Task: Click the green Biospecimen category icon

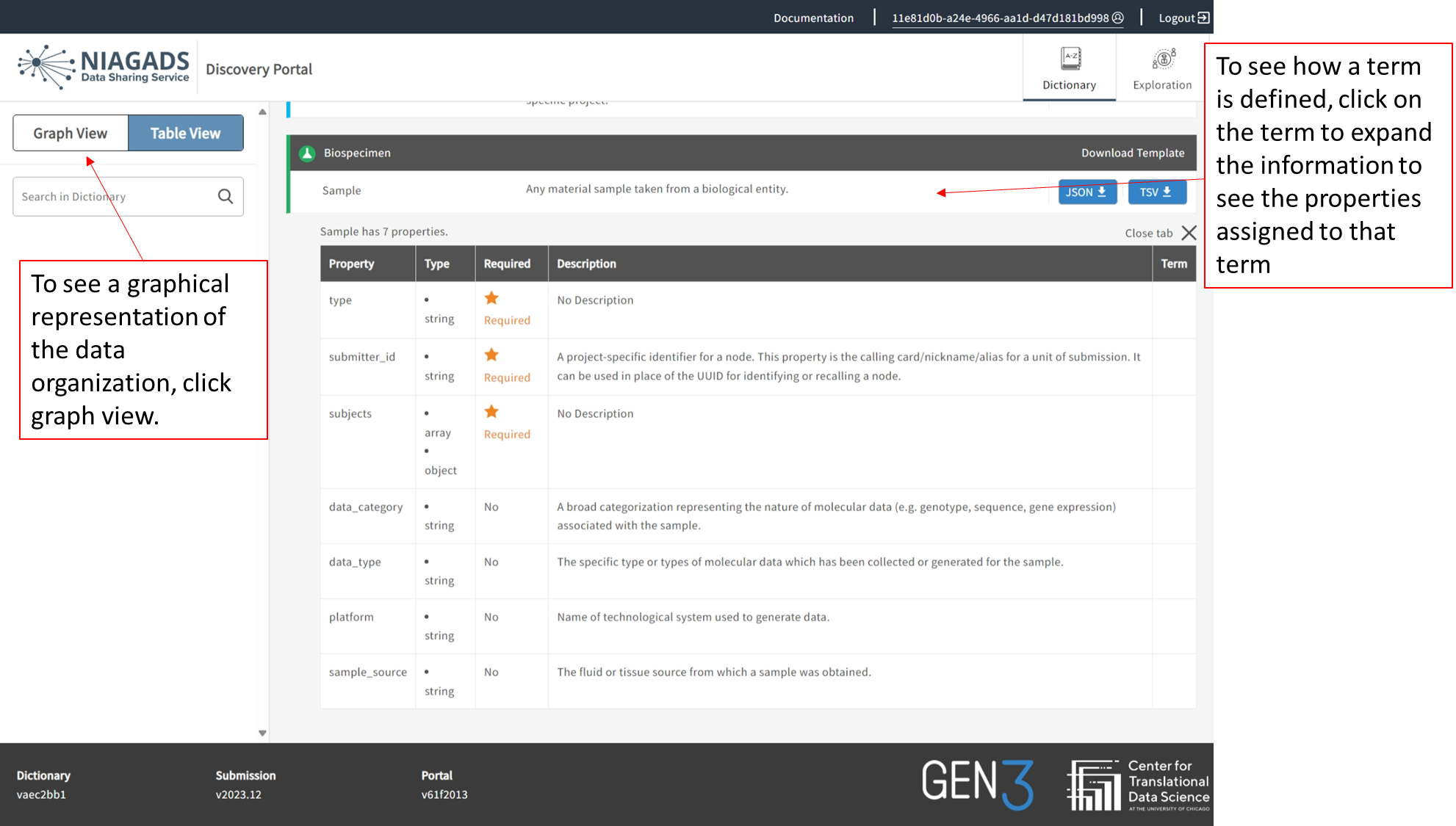Action: (x=307, y=153)
